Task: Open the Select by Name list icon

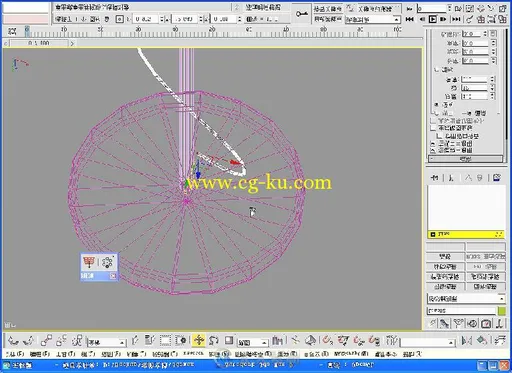Action: [x=150, y=341]
